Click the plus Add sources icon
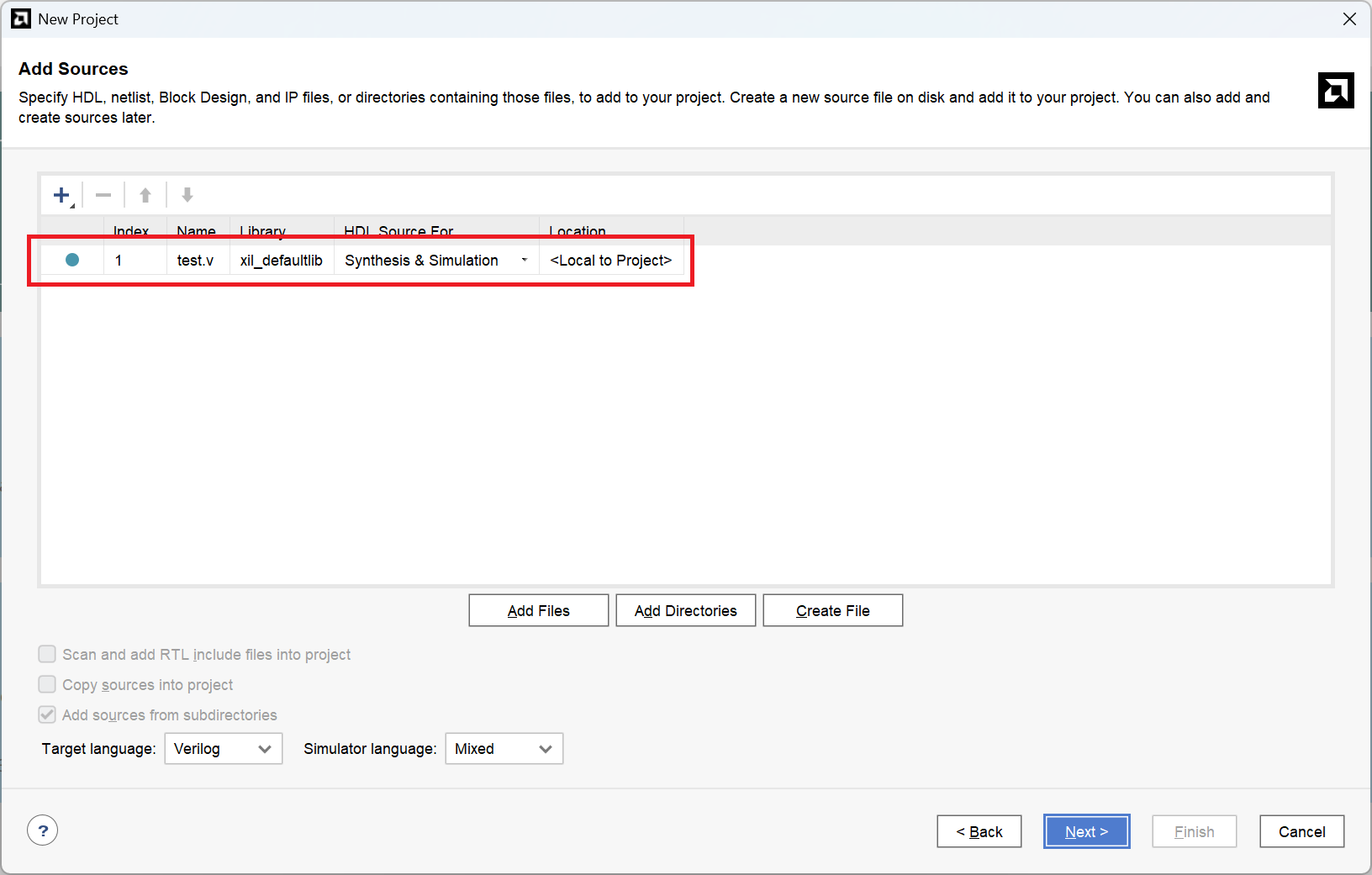The image size is (1372, 875). point(61,196)
